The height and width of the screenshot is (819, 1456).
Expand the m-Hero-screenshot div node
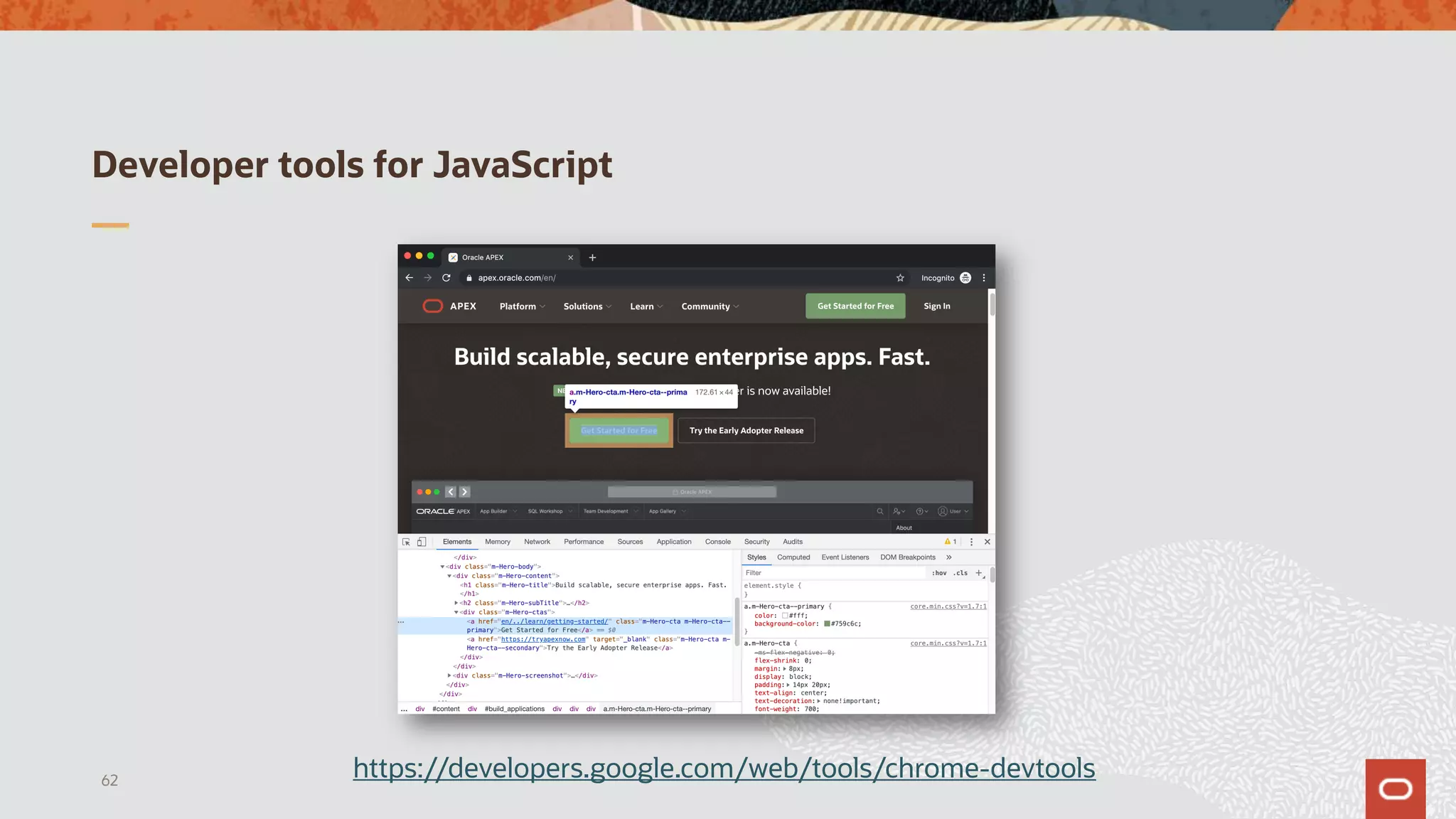tap(449, 675)
